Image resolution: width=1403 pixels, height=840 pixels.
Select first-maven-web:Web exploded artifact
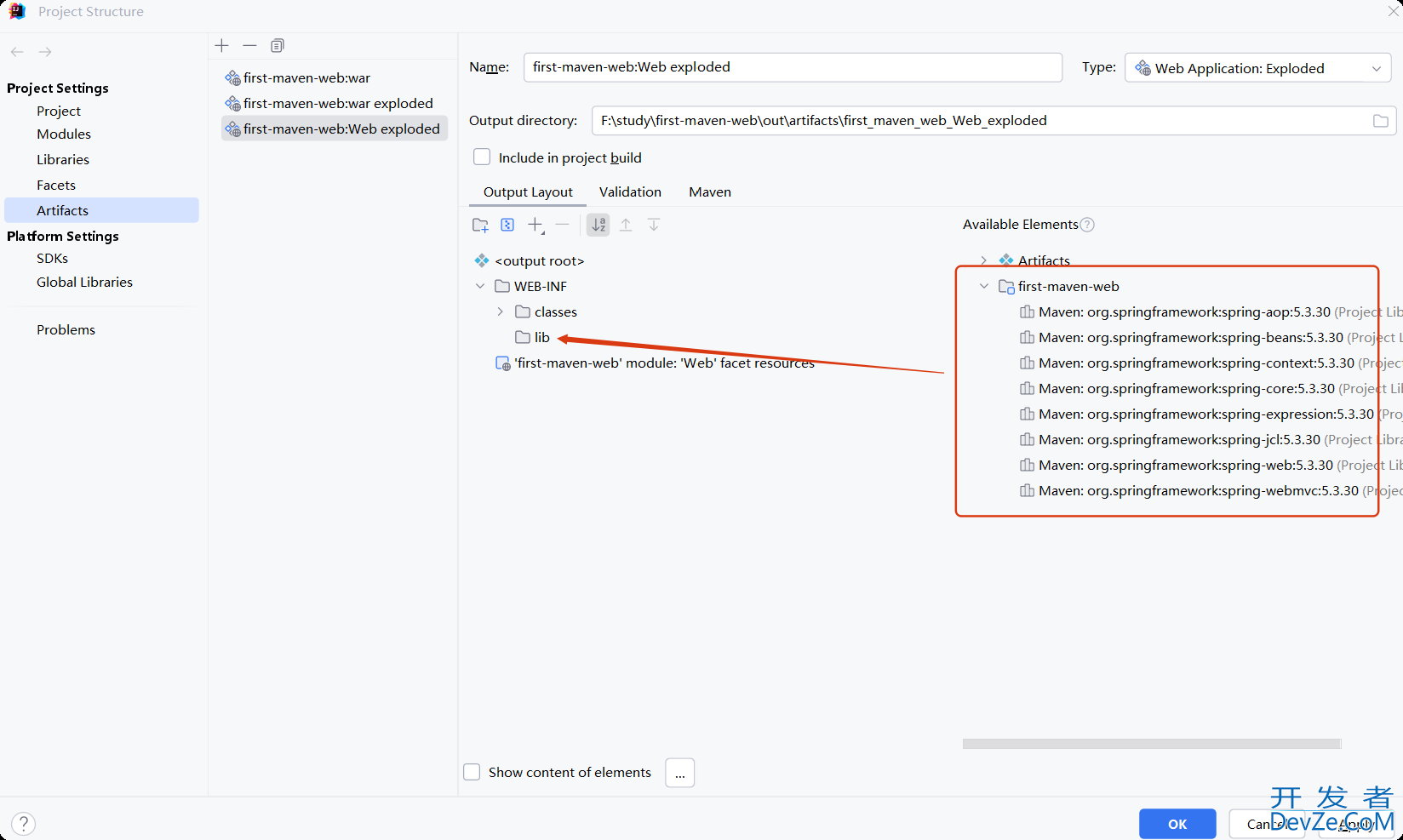[x=335, y=129]
